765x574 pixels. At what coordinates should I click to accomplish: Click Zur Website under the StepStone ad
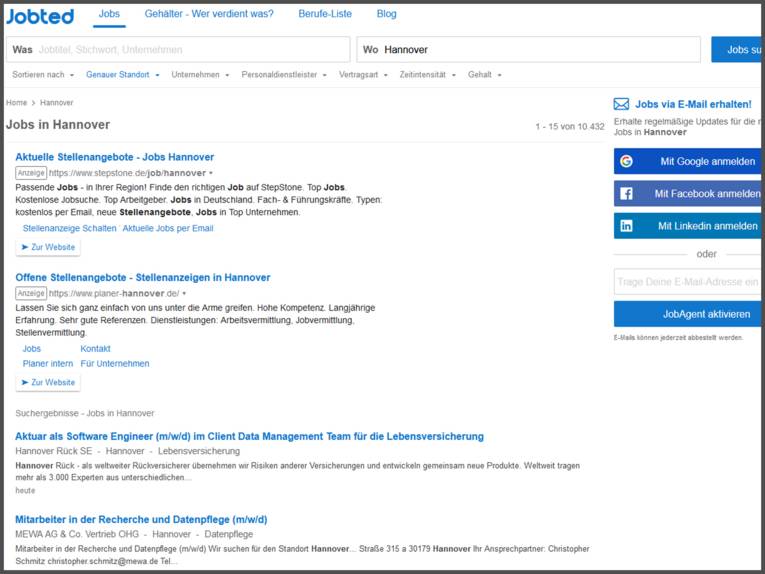click(48, 247)
